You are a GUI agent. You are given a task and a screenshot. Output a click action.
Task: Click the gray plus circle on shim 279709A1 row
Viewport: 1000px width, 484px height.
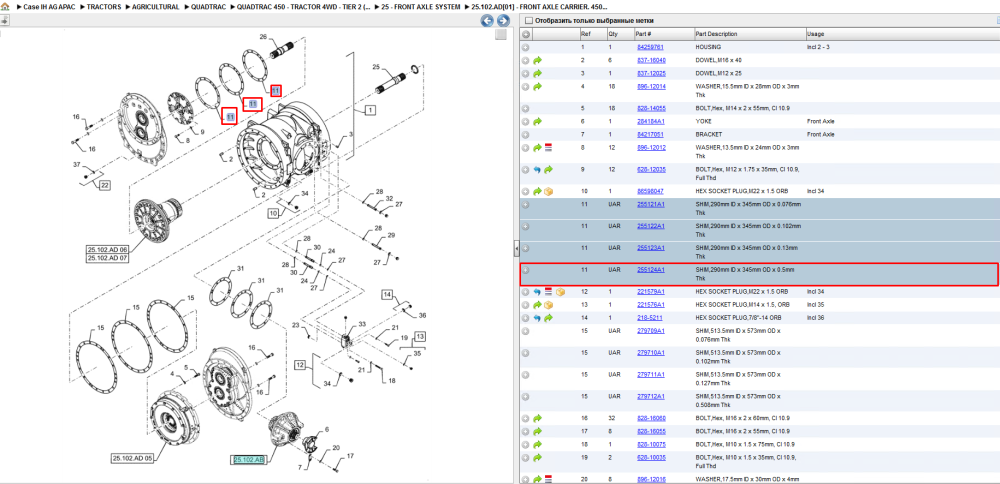click(526, 331)
